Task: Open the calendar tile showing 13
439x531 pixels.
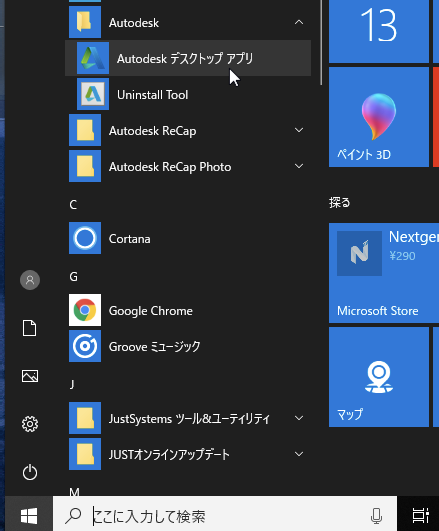Action: [379, 31]
